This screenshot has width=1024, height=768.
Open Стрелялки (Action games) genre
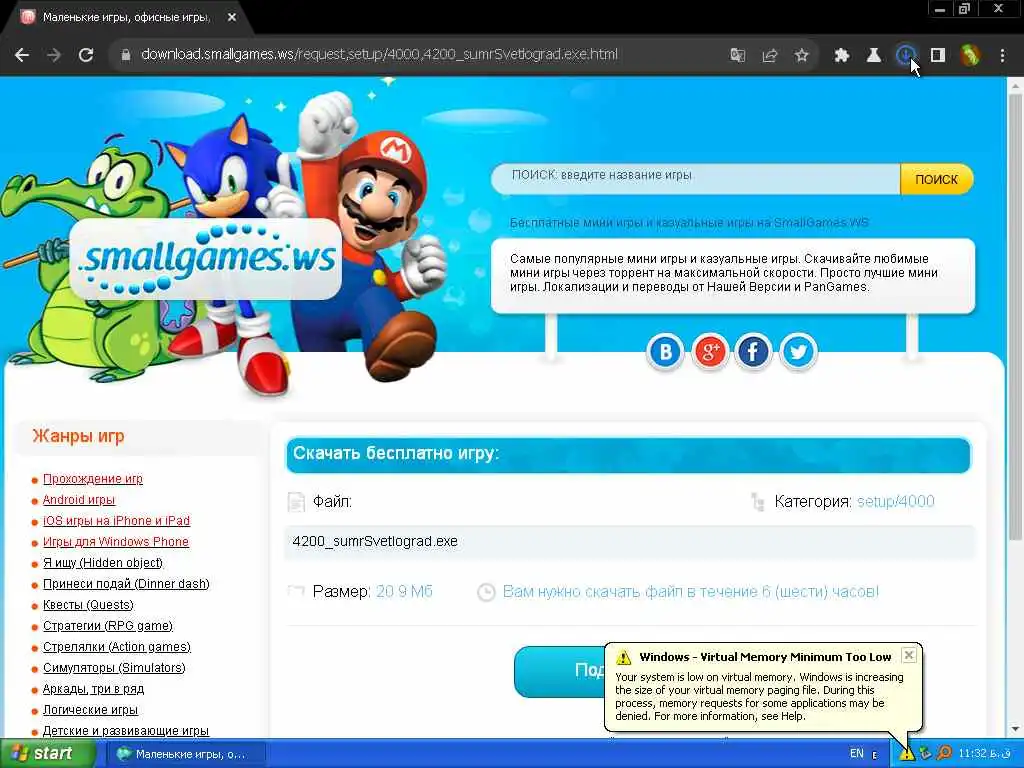click(116, 647)
